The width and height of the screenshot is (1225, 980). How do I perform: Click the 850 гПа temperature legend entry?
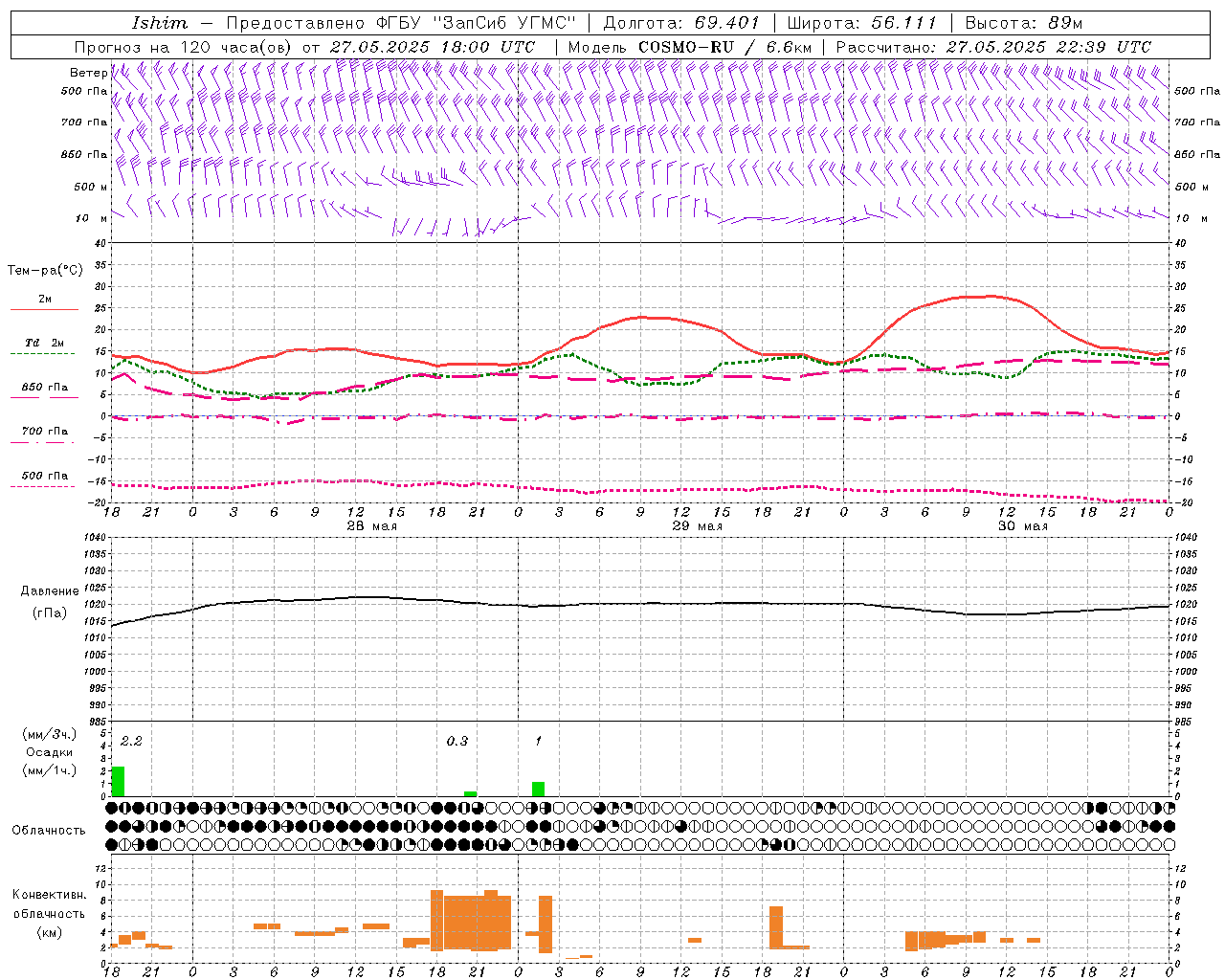click(x=44, y=388)
